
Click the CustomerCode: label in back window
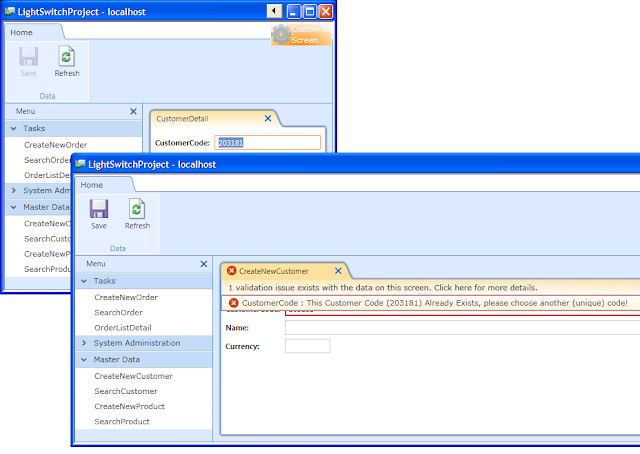coord(182,143)
